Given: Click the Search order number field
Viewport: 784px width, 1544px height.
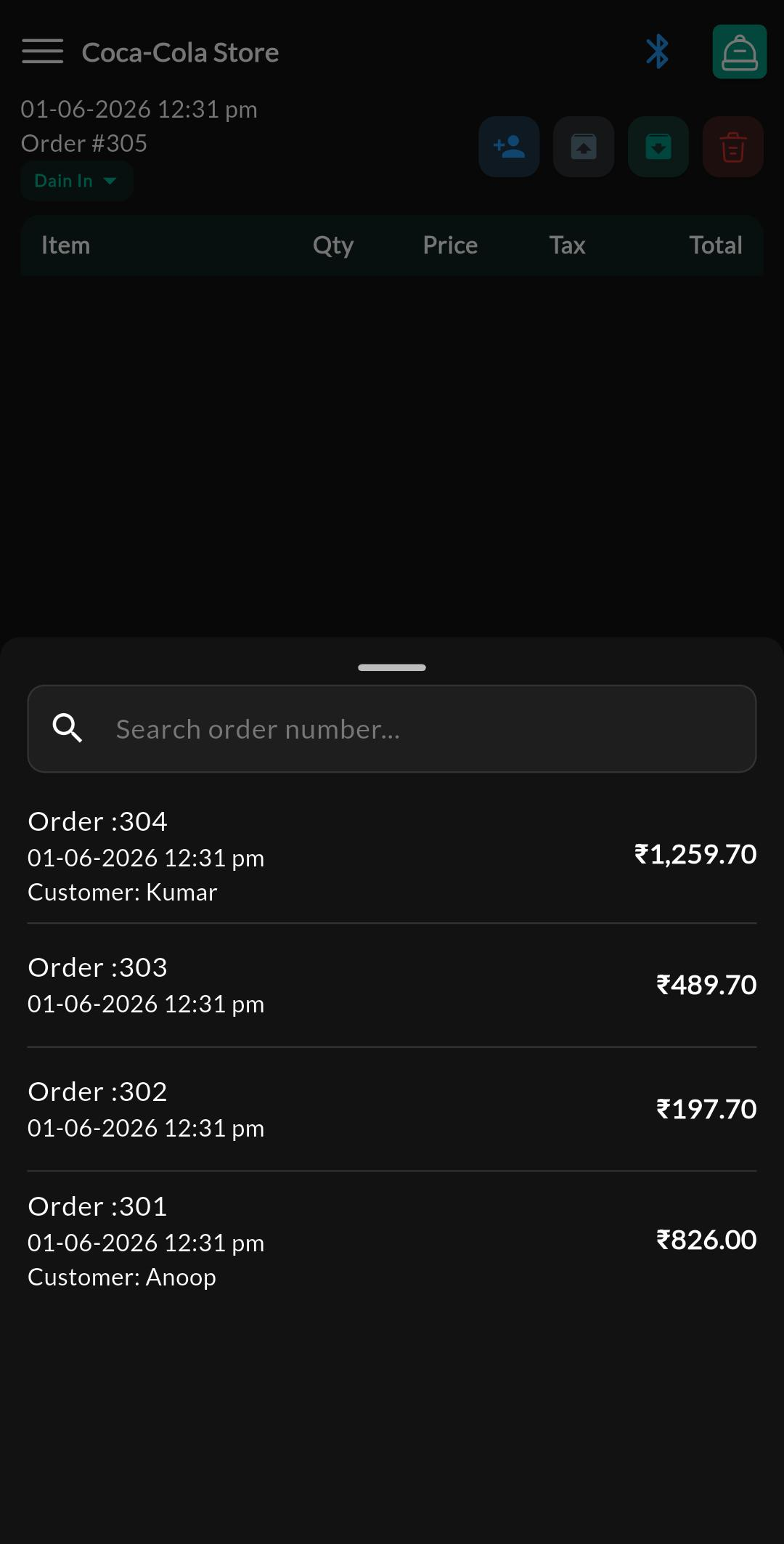Looking at the screenshot, I should point(392,728).
